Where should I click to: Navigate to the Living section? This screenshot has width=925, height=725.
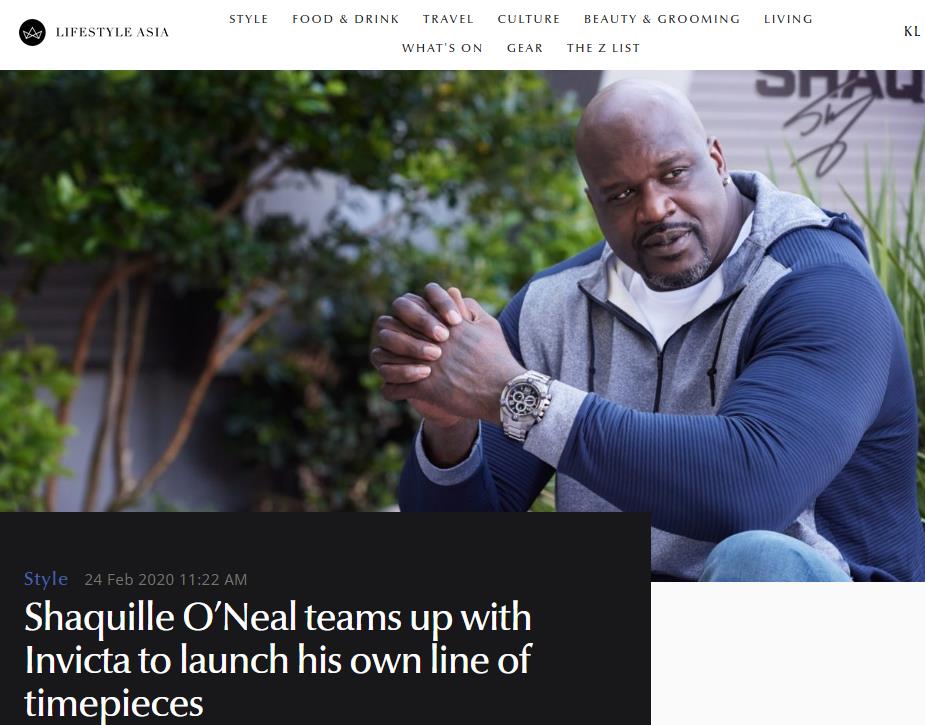point(788,19)
